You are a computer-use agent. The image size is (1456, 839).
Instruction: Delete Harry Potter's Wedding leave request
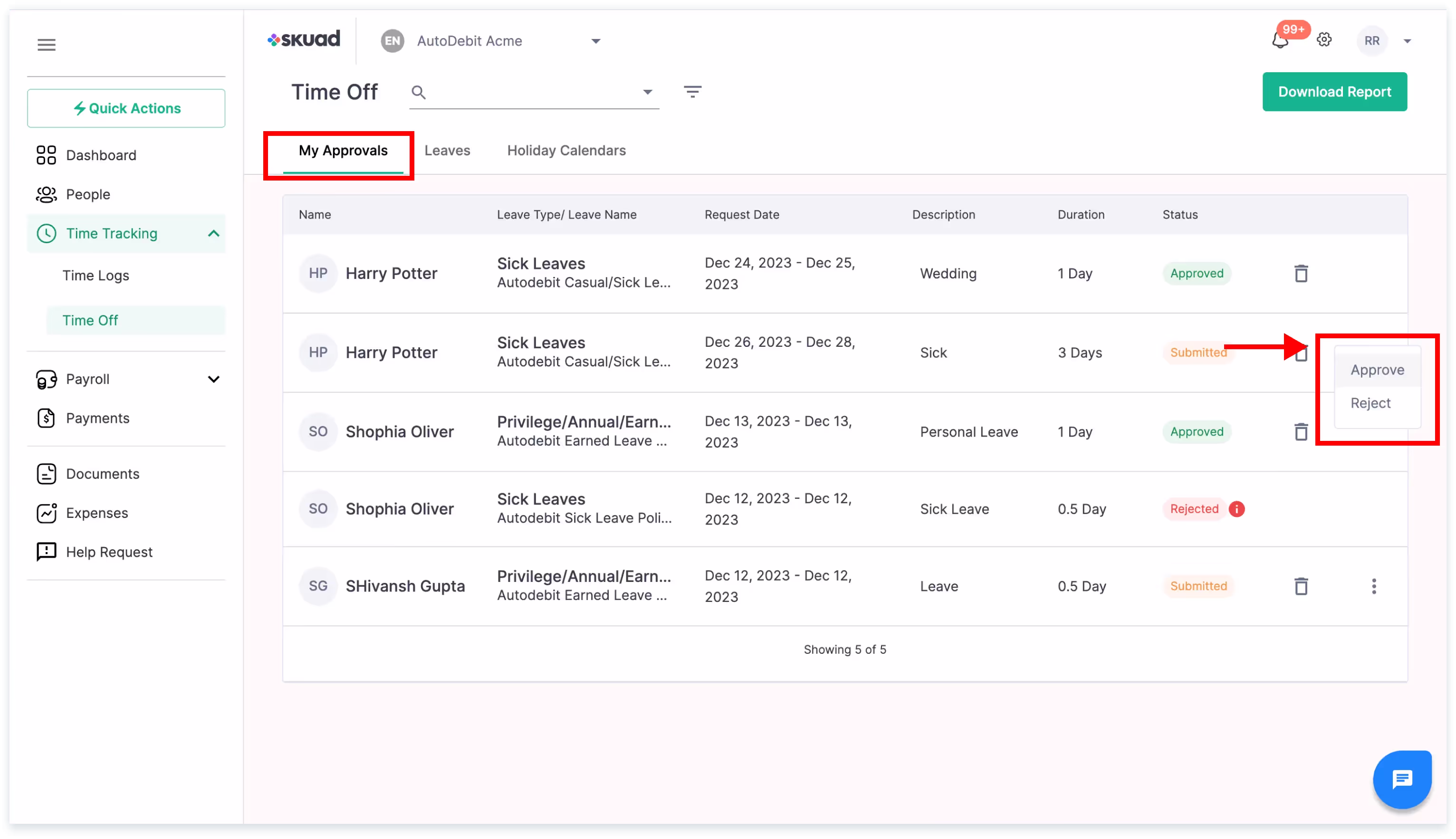[1301, 273]
